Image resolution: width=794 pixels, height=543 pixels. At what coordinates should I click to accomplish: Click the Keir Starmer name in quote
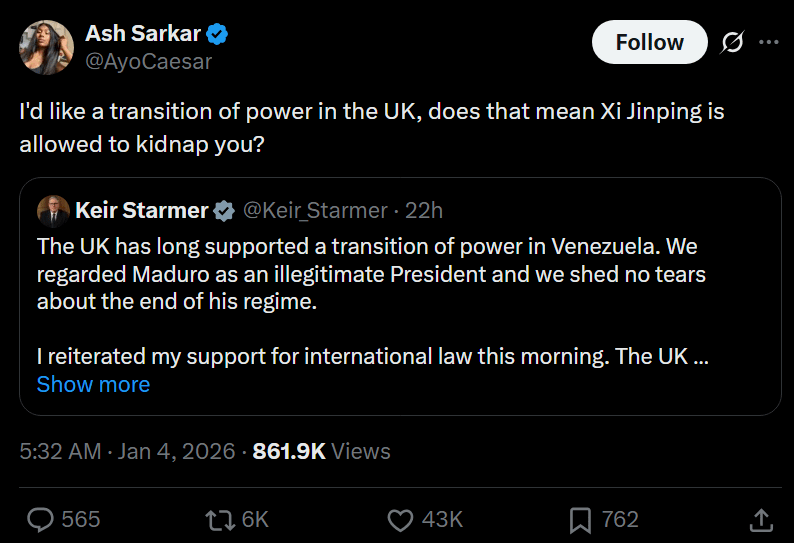[x=140, y=210]
